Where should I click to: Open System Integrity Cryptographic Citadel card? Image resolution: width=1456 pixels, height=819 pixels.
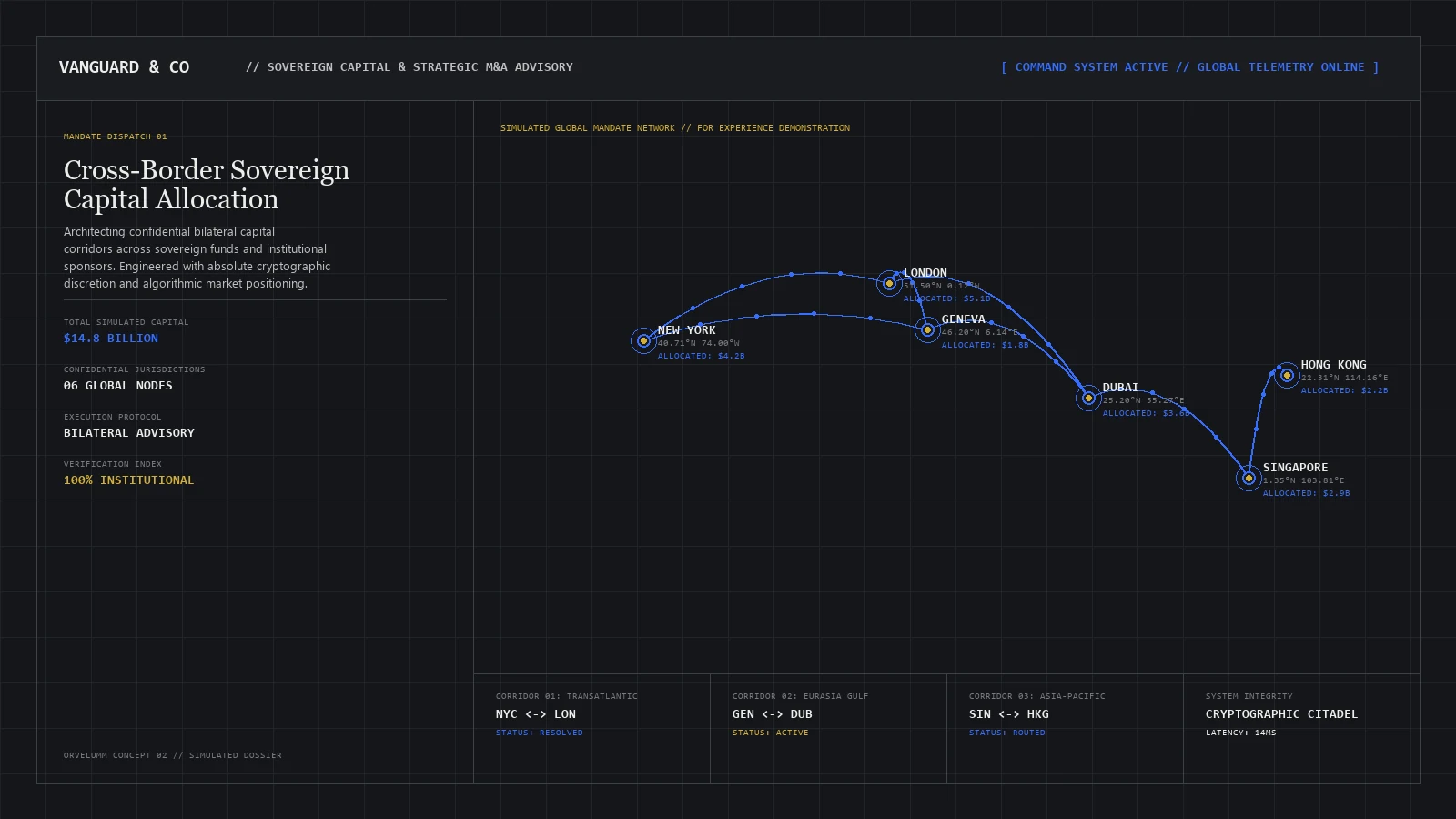[x=1301, y=728]
